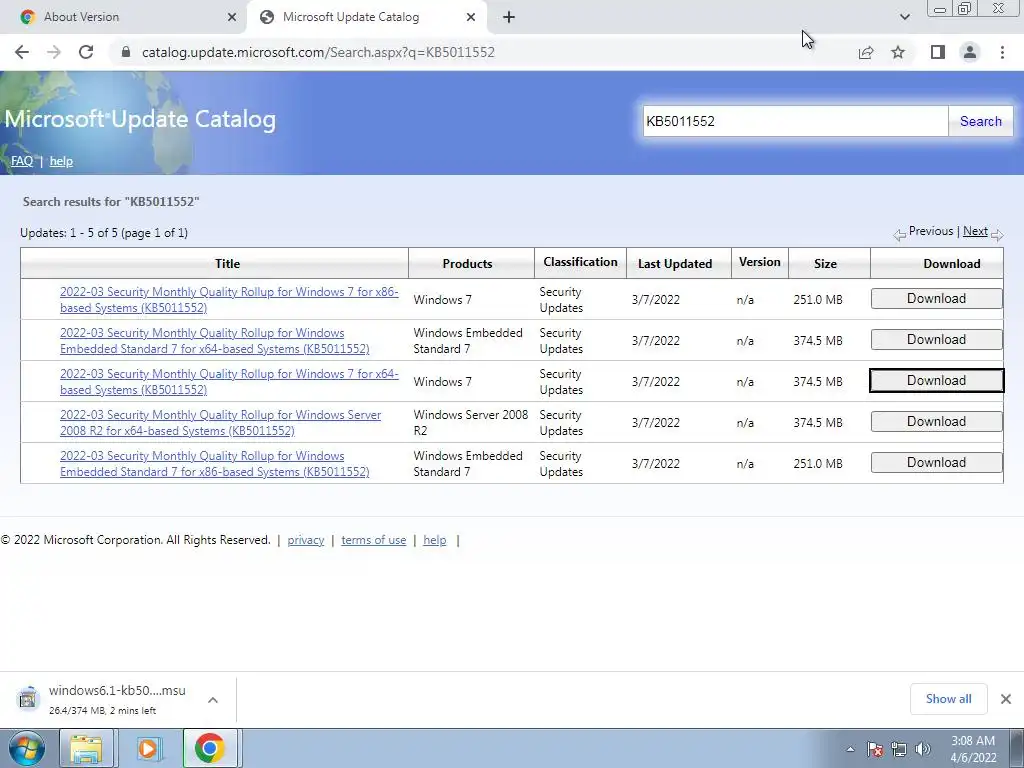Open Windows Media Player from taskbar

(x=148, y=748)
